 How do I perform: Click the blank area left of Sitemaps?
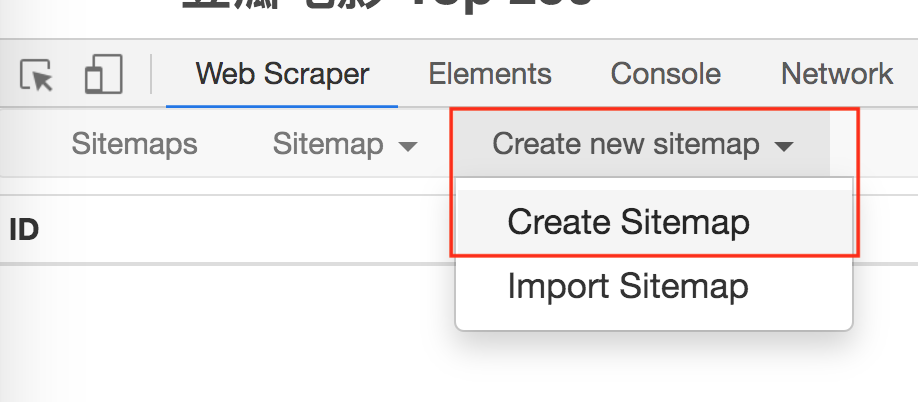point(30,144)
